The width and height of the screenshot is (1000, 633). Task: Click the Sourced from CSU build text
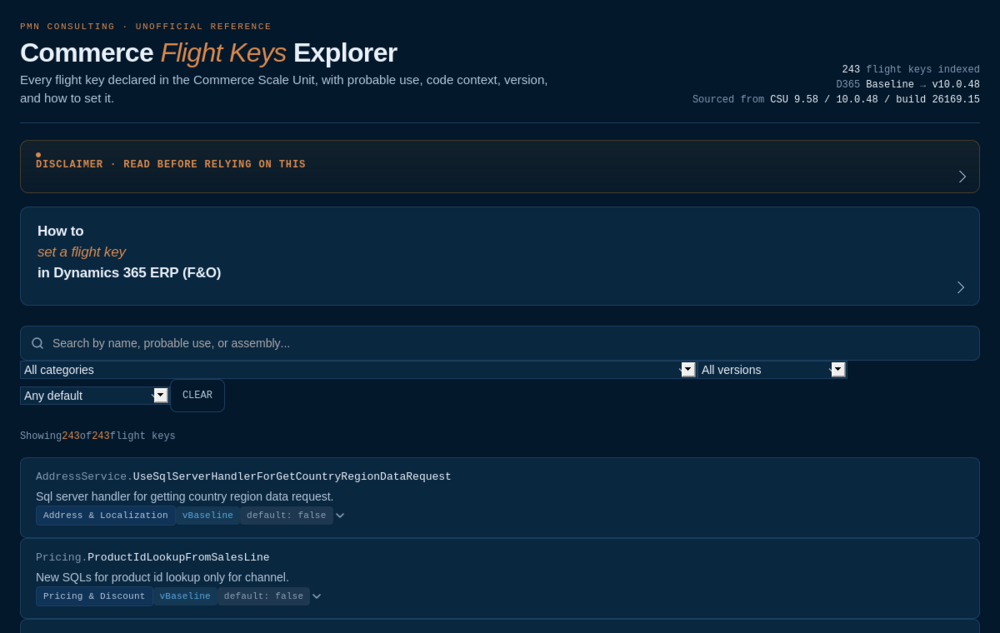(x=836, y=99)
